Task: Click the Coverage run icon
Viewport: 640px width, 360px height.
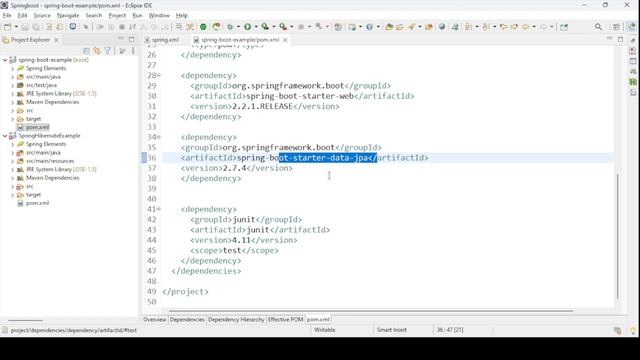Action: coord(265,27)
